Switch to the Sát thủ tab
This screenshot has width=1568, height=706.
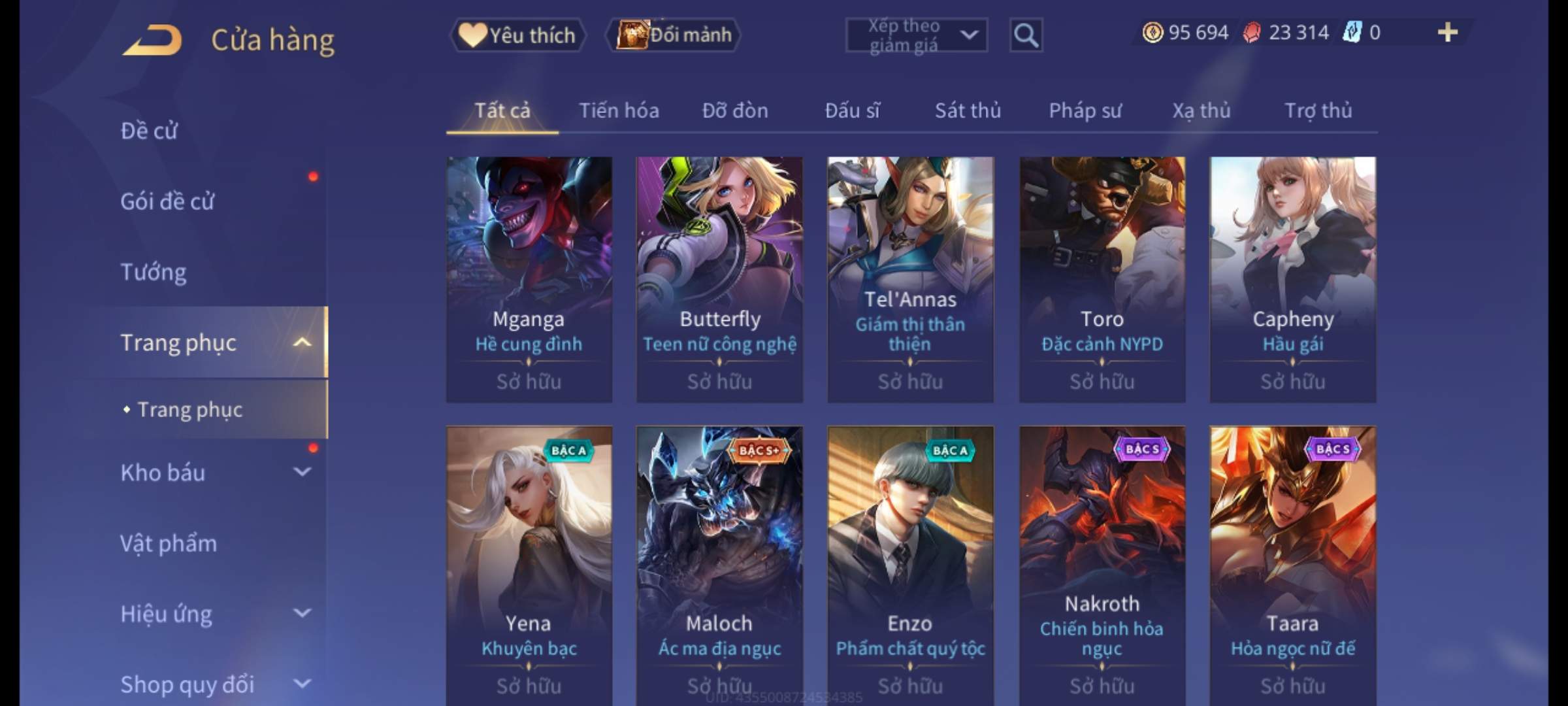968,110
